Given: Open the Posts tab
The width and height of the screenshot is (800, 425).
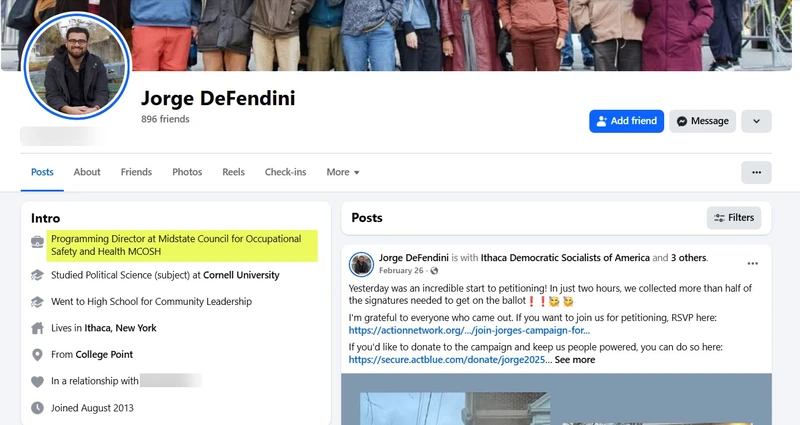Looking at the screenshot, I should tap(42, 172).
